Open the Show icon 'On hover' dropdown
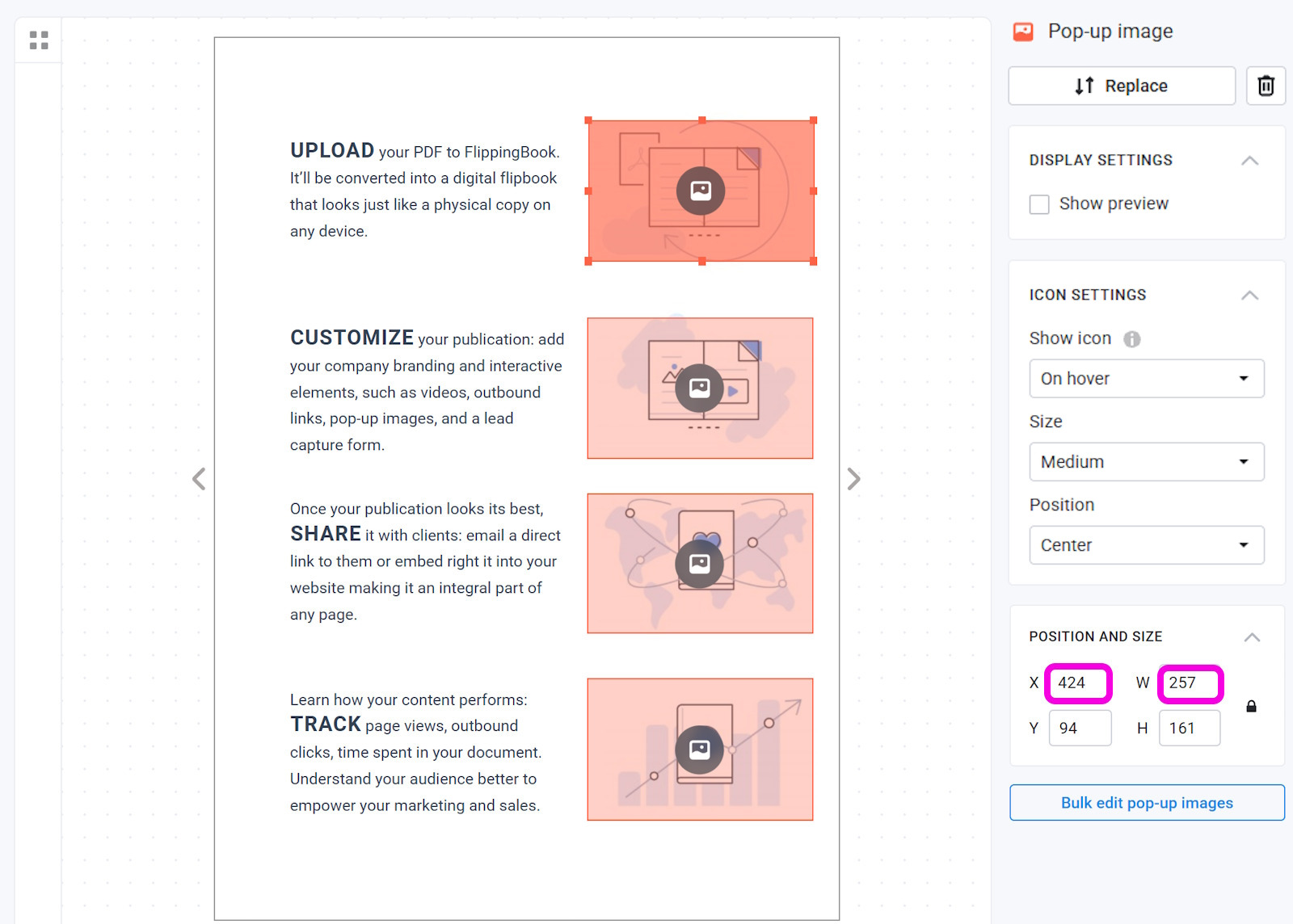The width and height of the screenshot is (1293, 924). click(1146, 379)
